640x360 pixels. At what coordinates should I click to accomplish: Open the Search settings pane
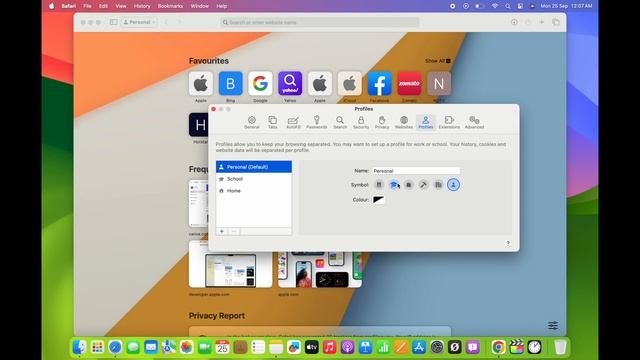(340, 122)
